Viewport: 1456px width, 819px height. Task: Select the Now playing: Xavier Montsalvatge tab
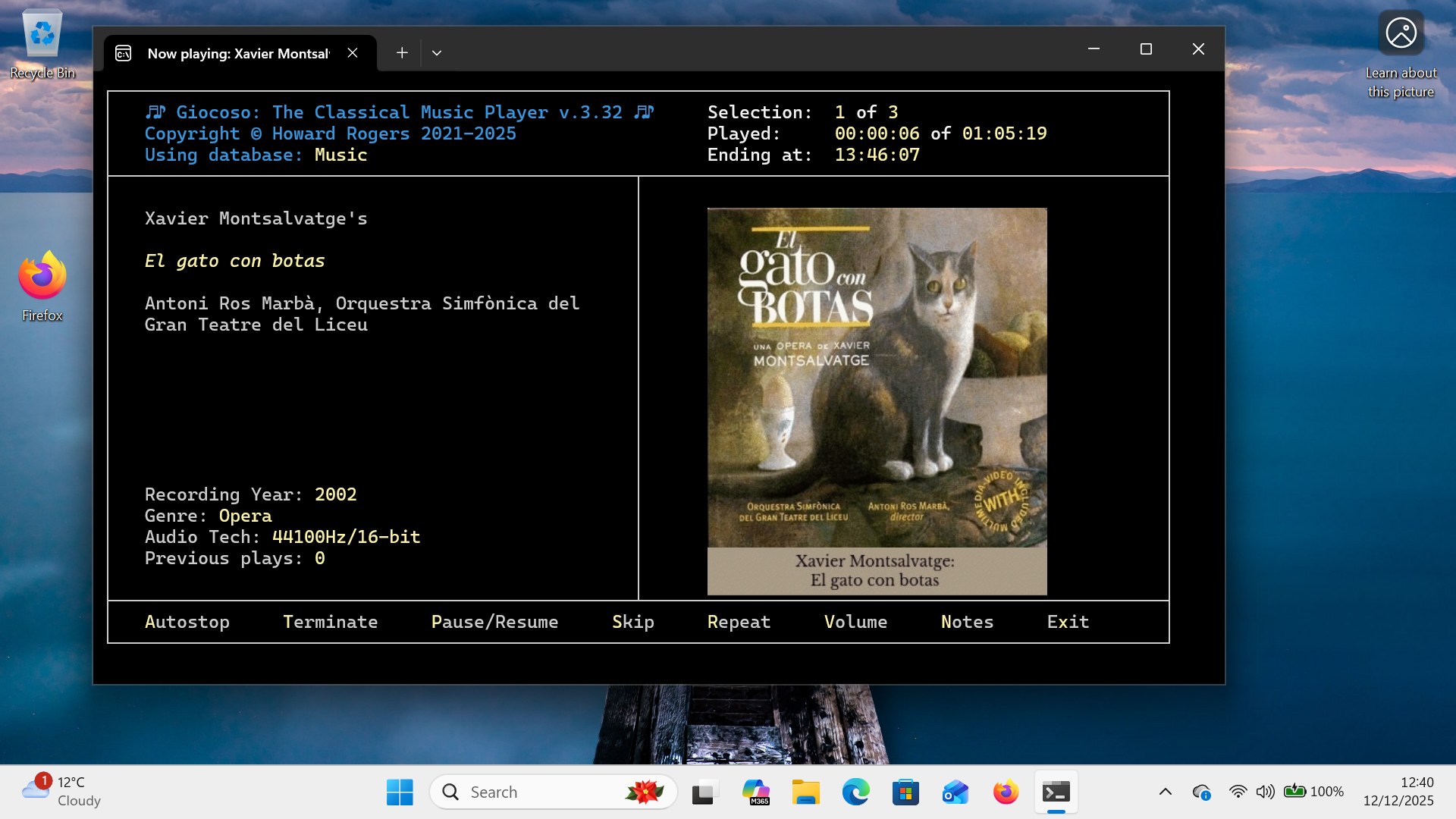click(x=238, y=53)
